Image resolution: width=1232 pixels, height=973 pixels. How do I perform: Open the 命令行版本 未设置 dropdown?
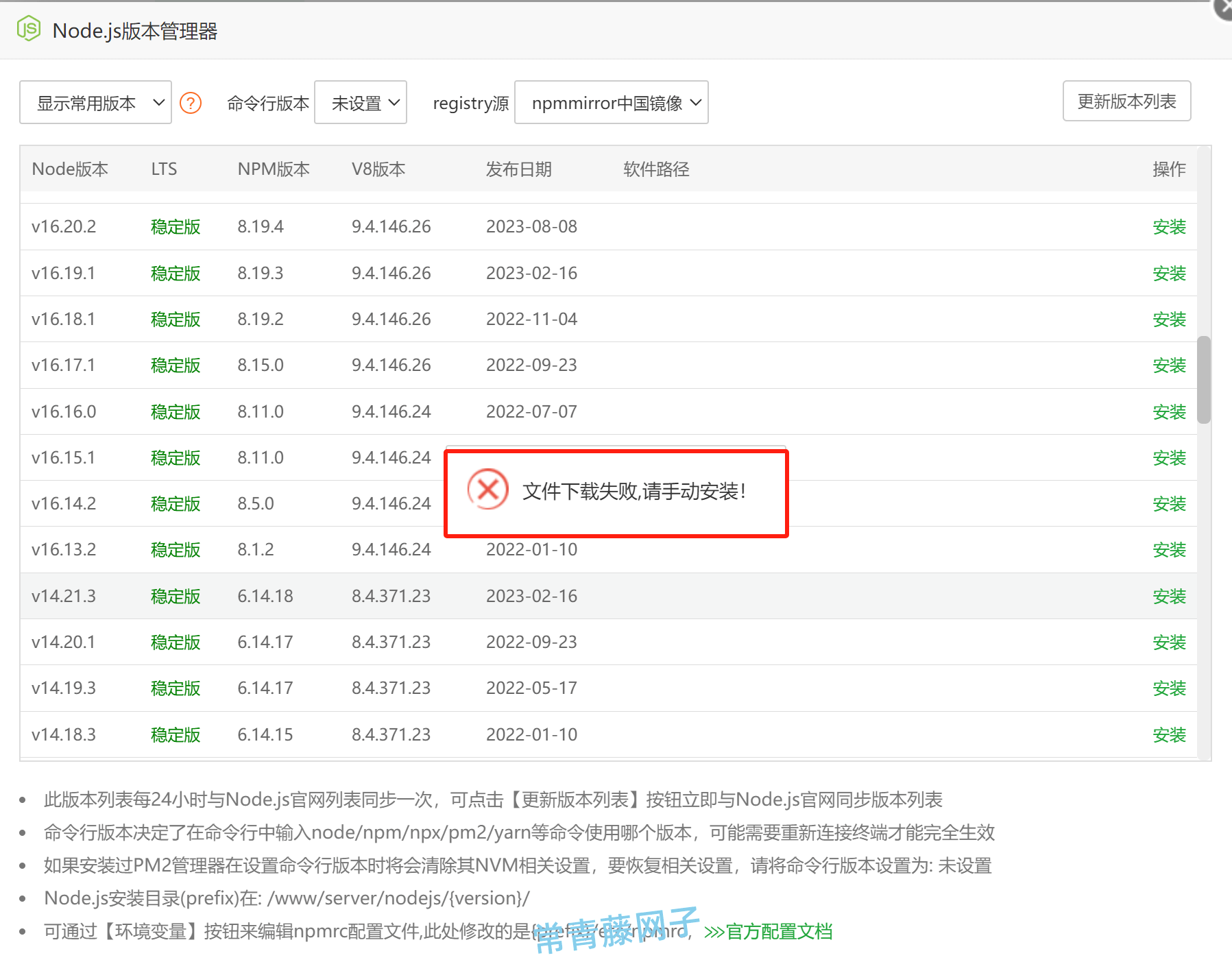click(361, 102)
